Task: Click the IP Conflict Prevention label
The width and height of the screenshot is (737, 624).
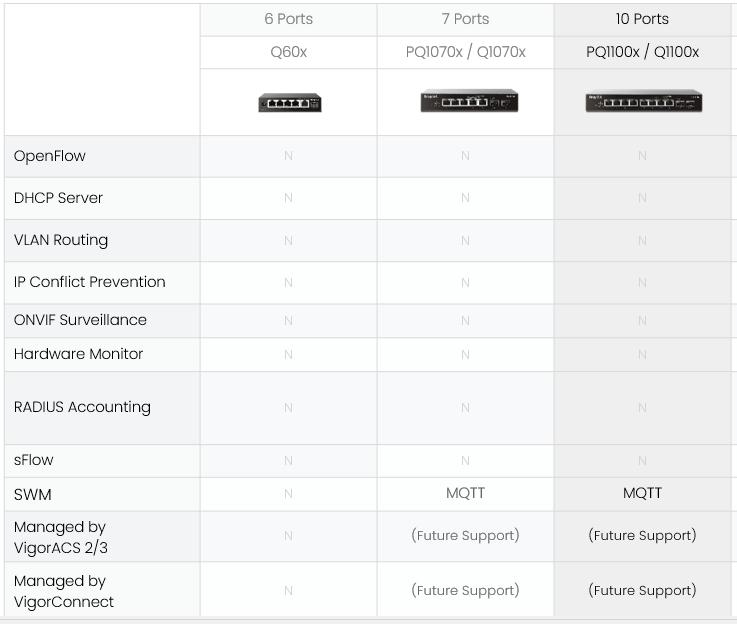Action: point(90,282)
